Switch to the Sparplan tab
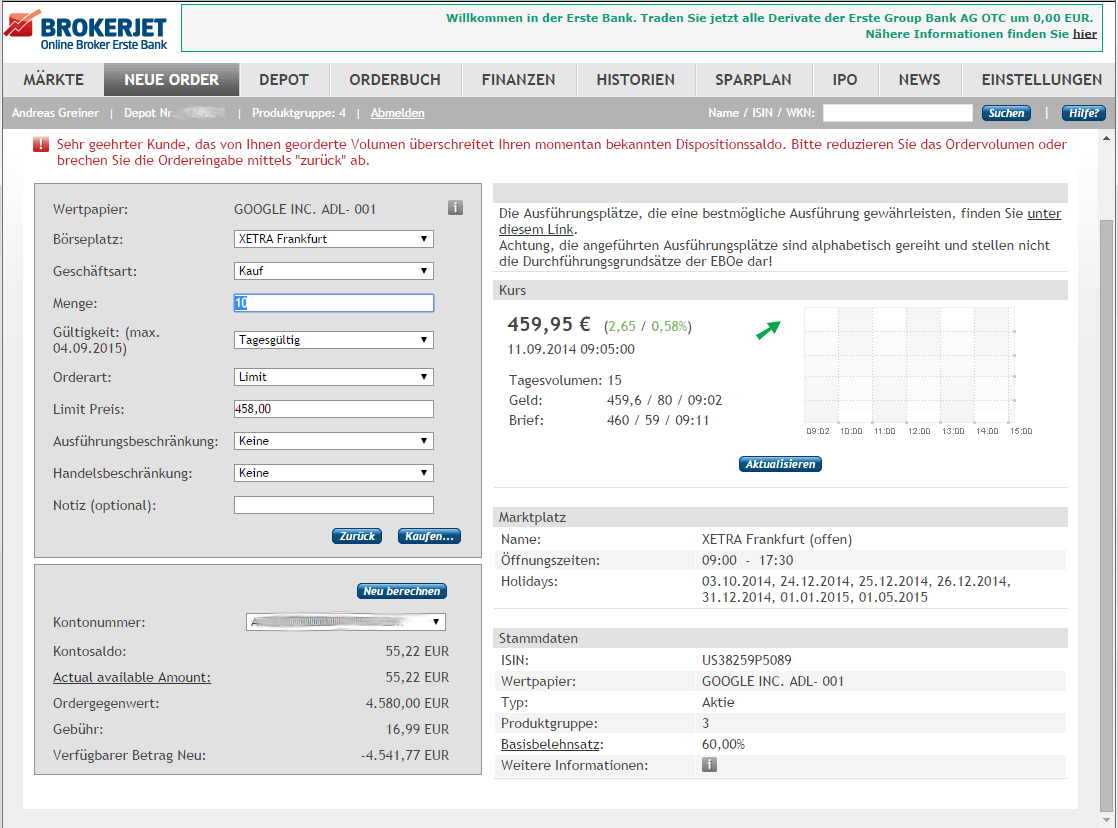This screenshot has width=1118, height=828. pos(753,80)
